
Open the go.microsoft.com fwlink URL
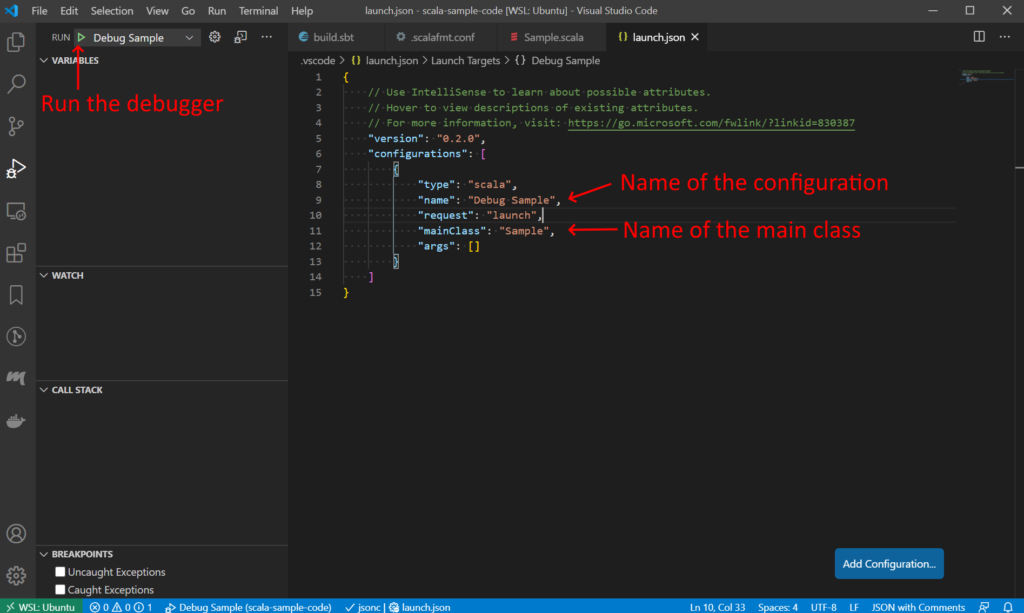(710, 123)
